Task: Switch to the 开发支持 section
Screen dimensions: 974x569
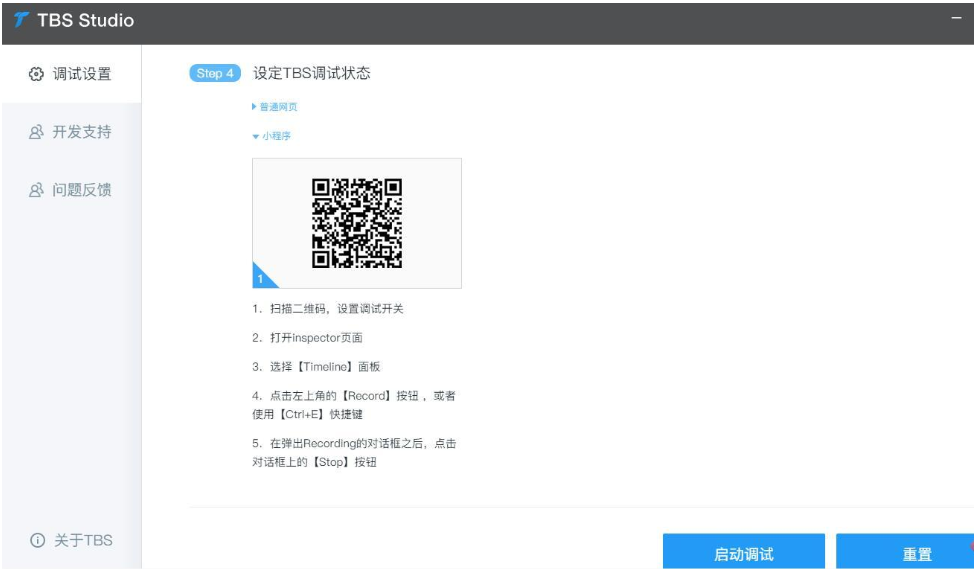Action: pyautogui.click(x=71, y=132)
